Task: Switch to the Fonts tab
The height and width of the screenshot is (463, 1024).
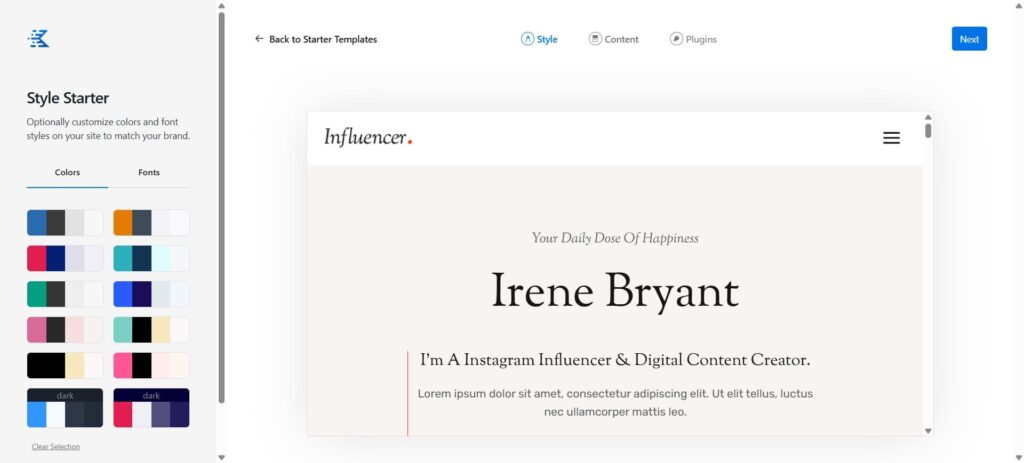Action: 149,173
